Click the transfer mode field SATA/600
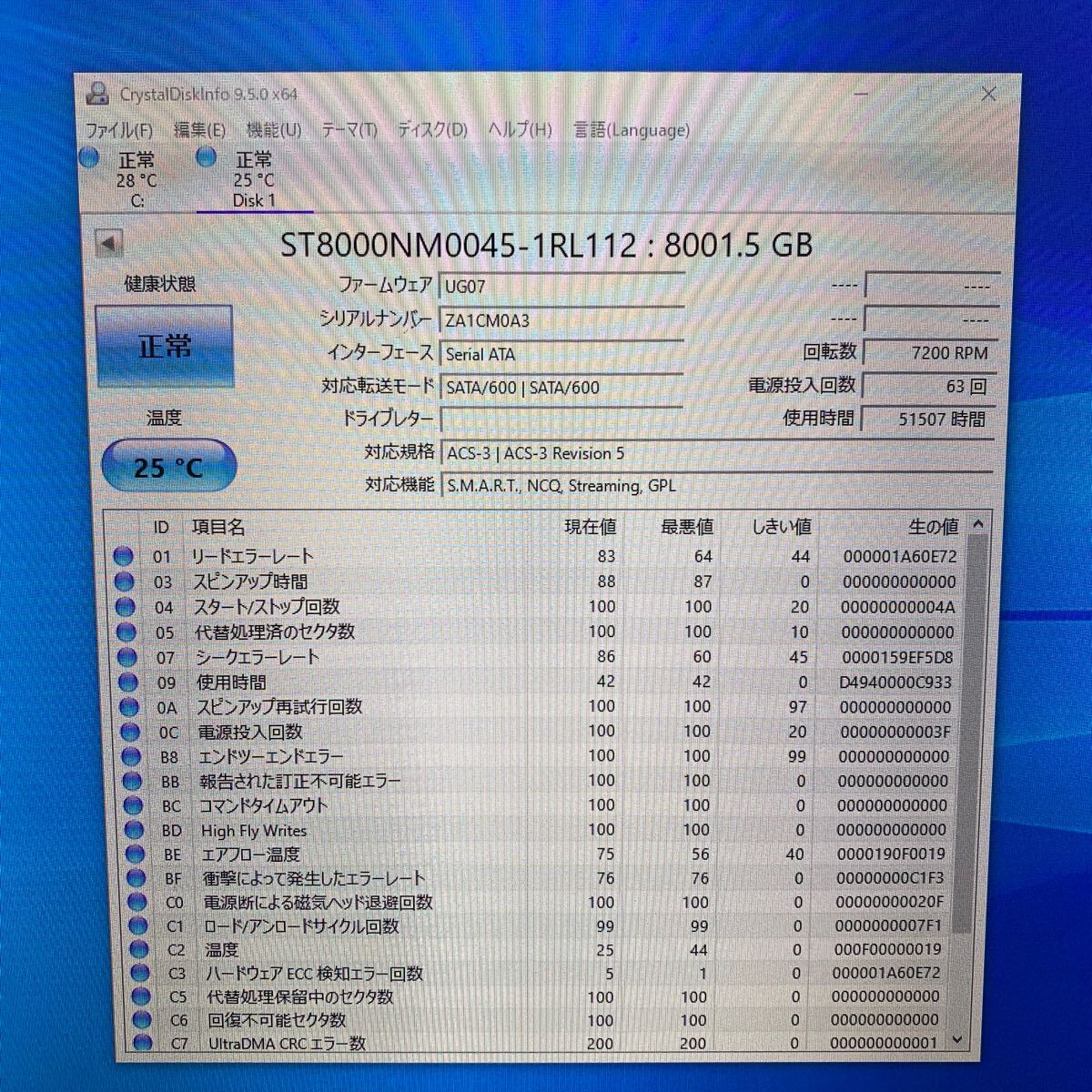Screen dimensions: 1092x1092 [561, 387]
